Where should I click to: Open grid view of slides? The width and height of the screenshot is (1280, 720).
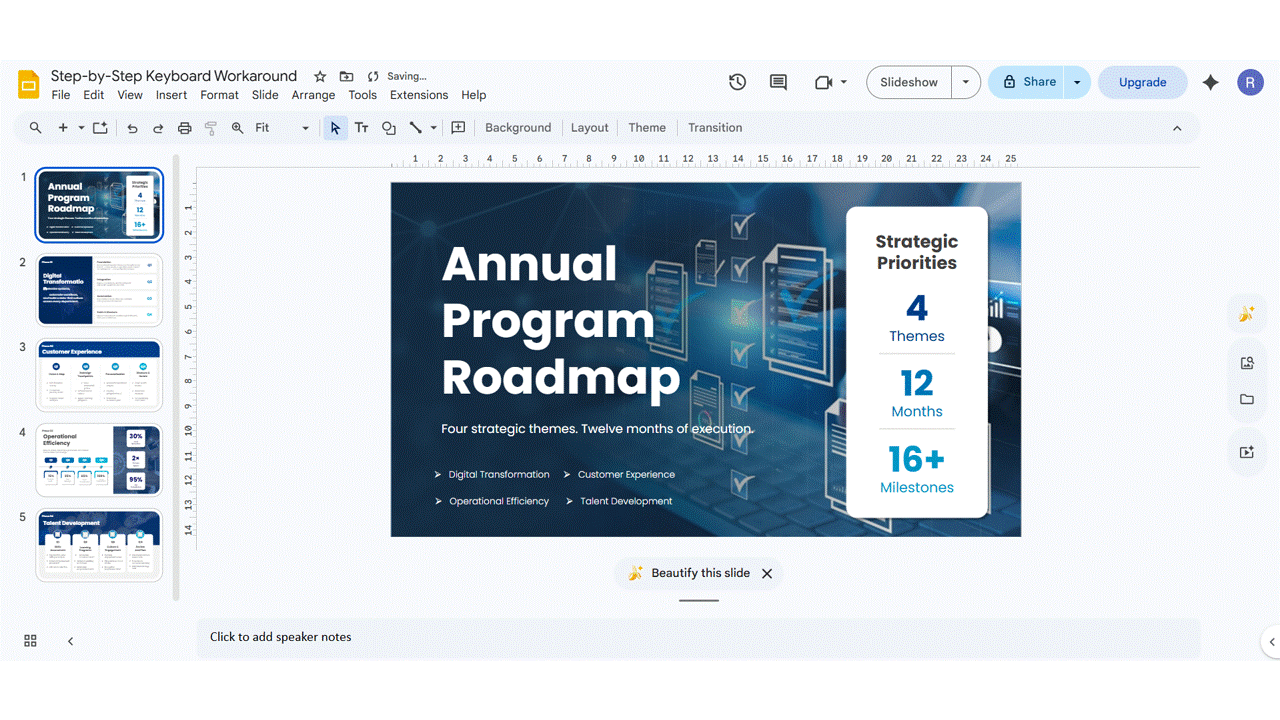click(x=30, y=641)
